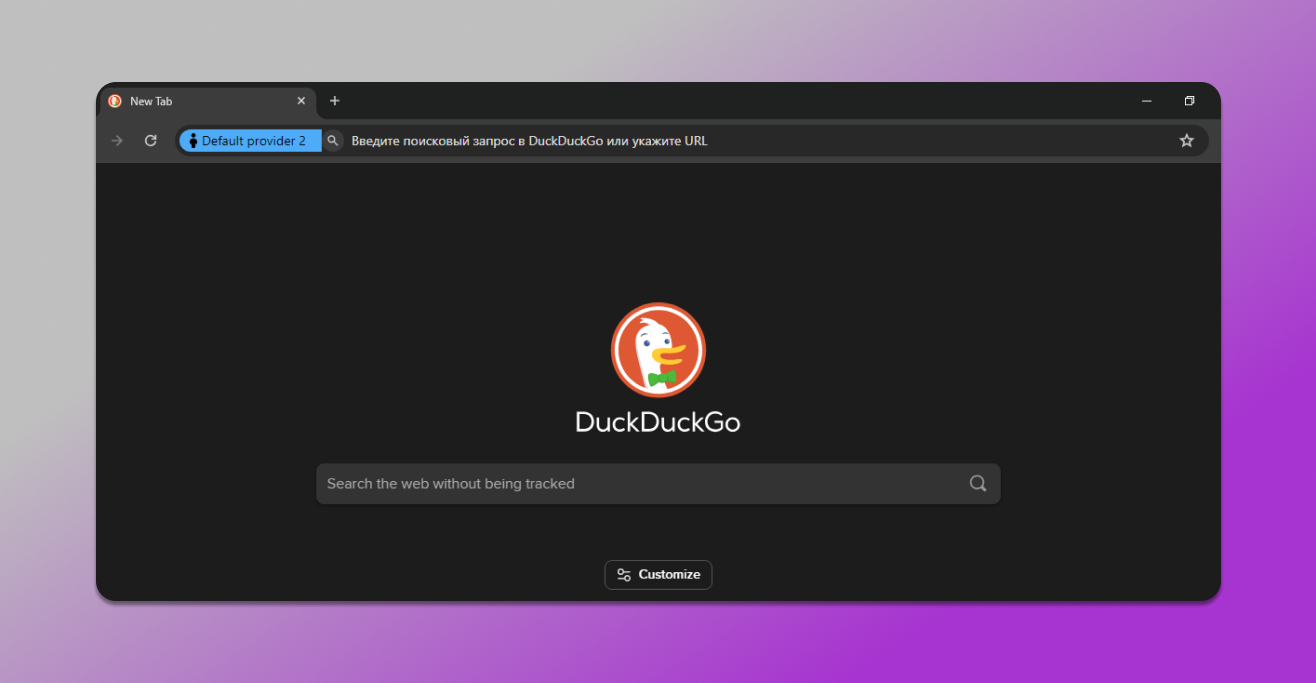Click the DuckDuckGo favicon in the tab
1316x683 pixels.
(115, 101)
